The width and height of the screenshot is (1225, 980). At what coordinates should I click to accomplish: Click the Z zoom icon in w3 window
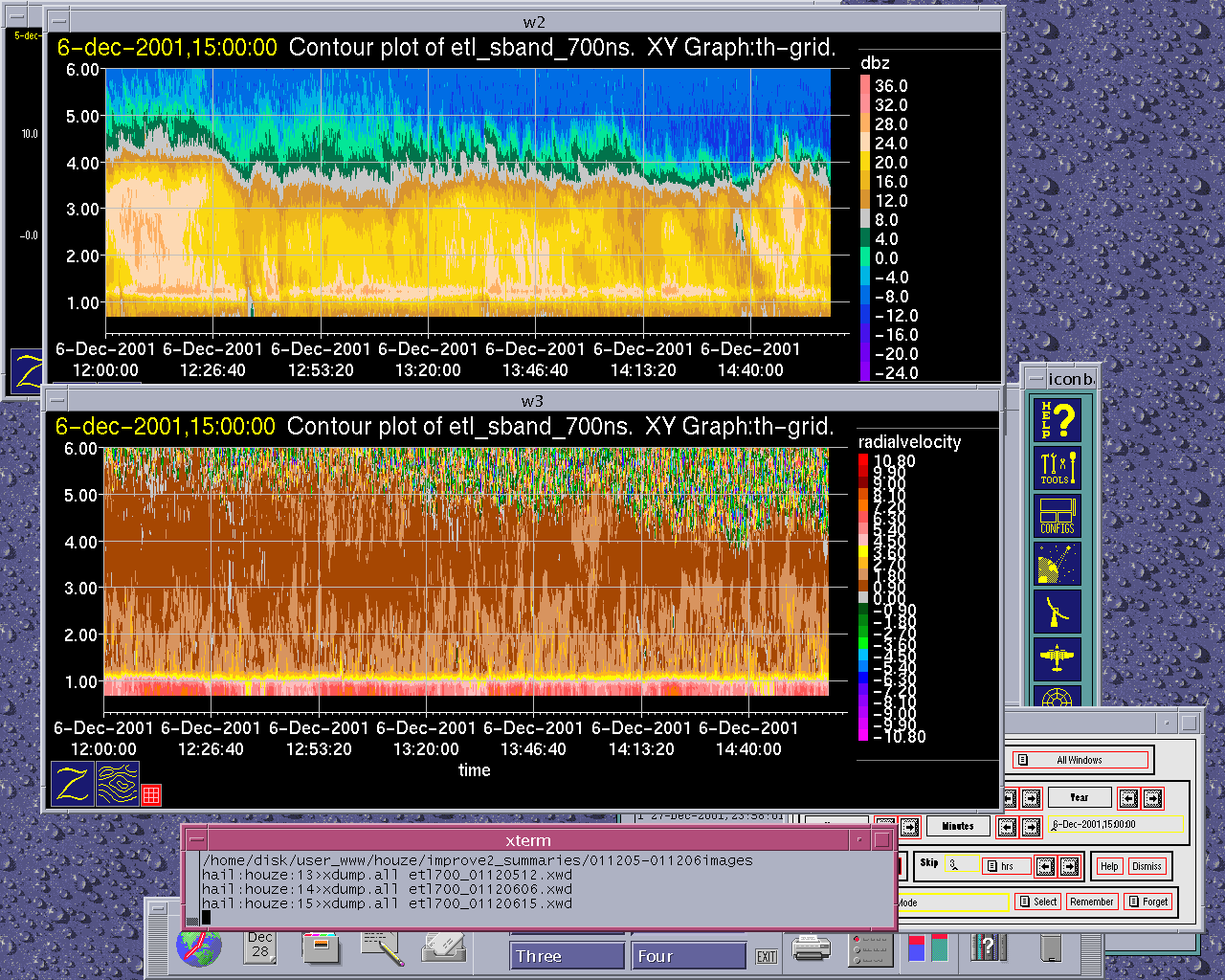pos(73,784)
